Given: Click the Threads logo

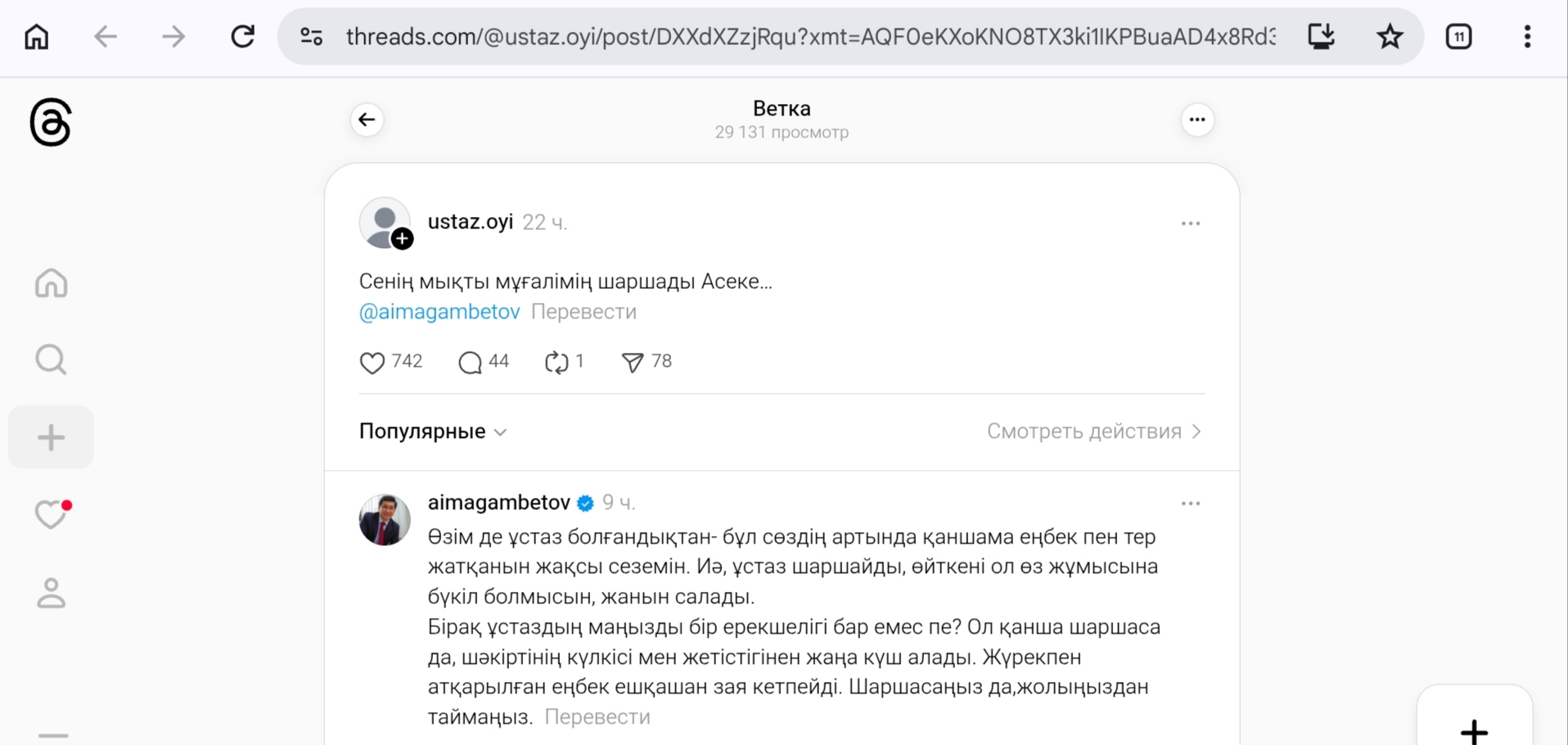Looking at the screenshot, I should pos(51,123).
